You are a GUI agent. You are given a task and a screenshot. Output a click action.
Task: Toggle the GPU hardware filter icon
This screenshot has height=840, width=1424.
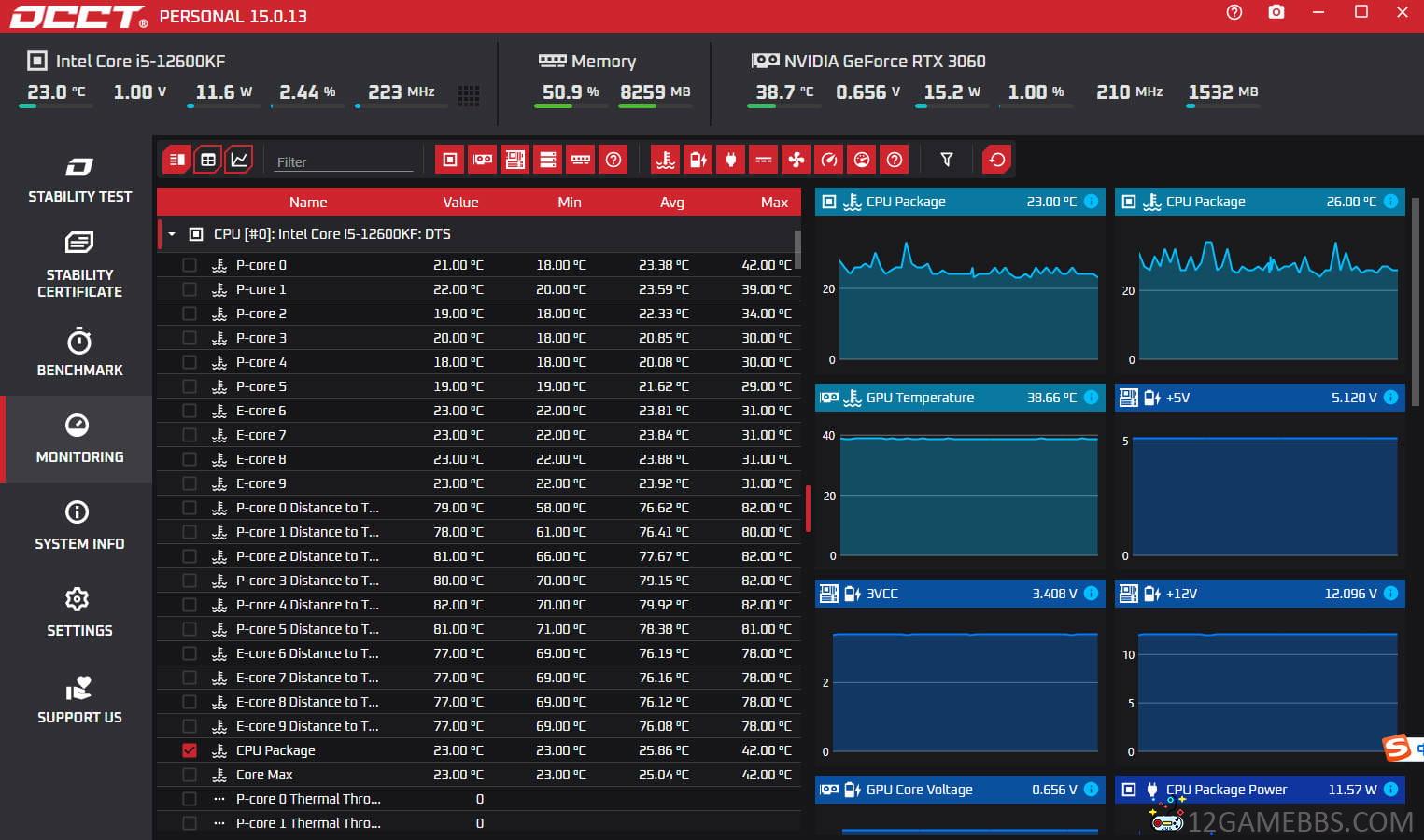pyautogui.click(x=483, y=160)
